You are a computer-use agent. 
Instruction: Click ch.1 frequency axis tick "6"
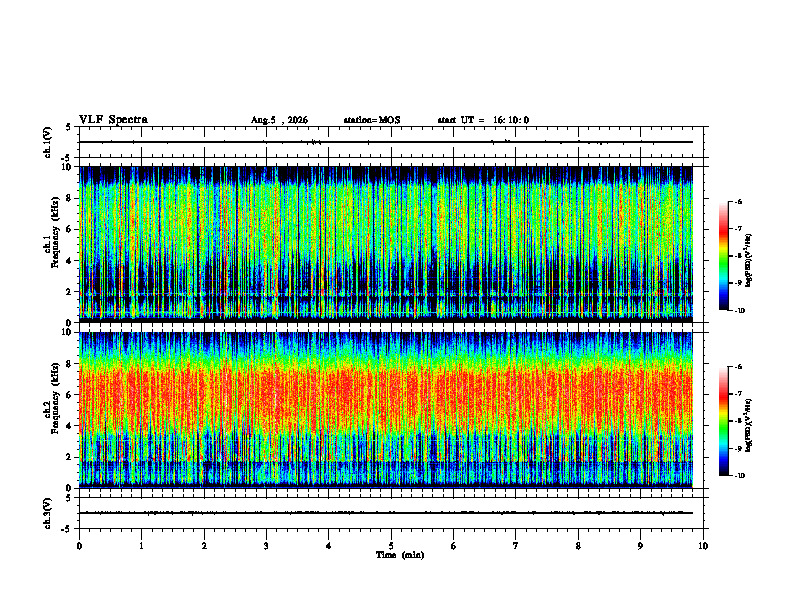(71, 230)
